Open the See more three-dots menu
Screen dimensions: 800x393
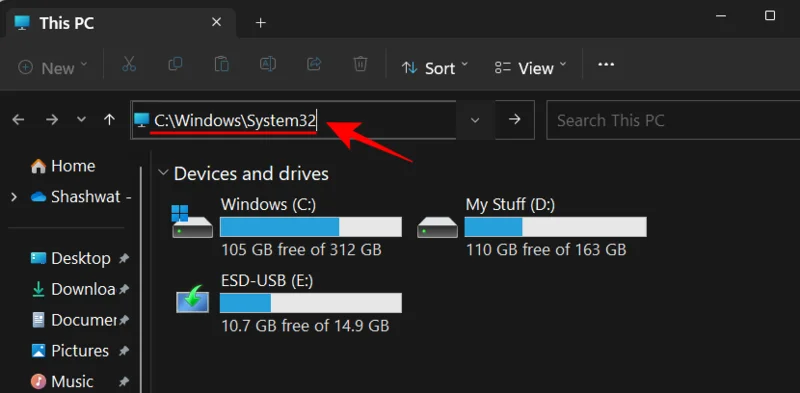pos(606,65)
